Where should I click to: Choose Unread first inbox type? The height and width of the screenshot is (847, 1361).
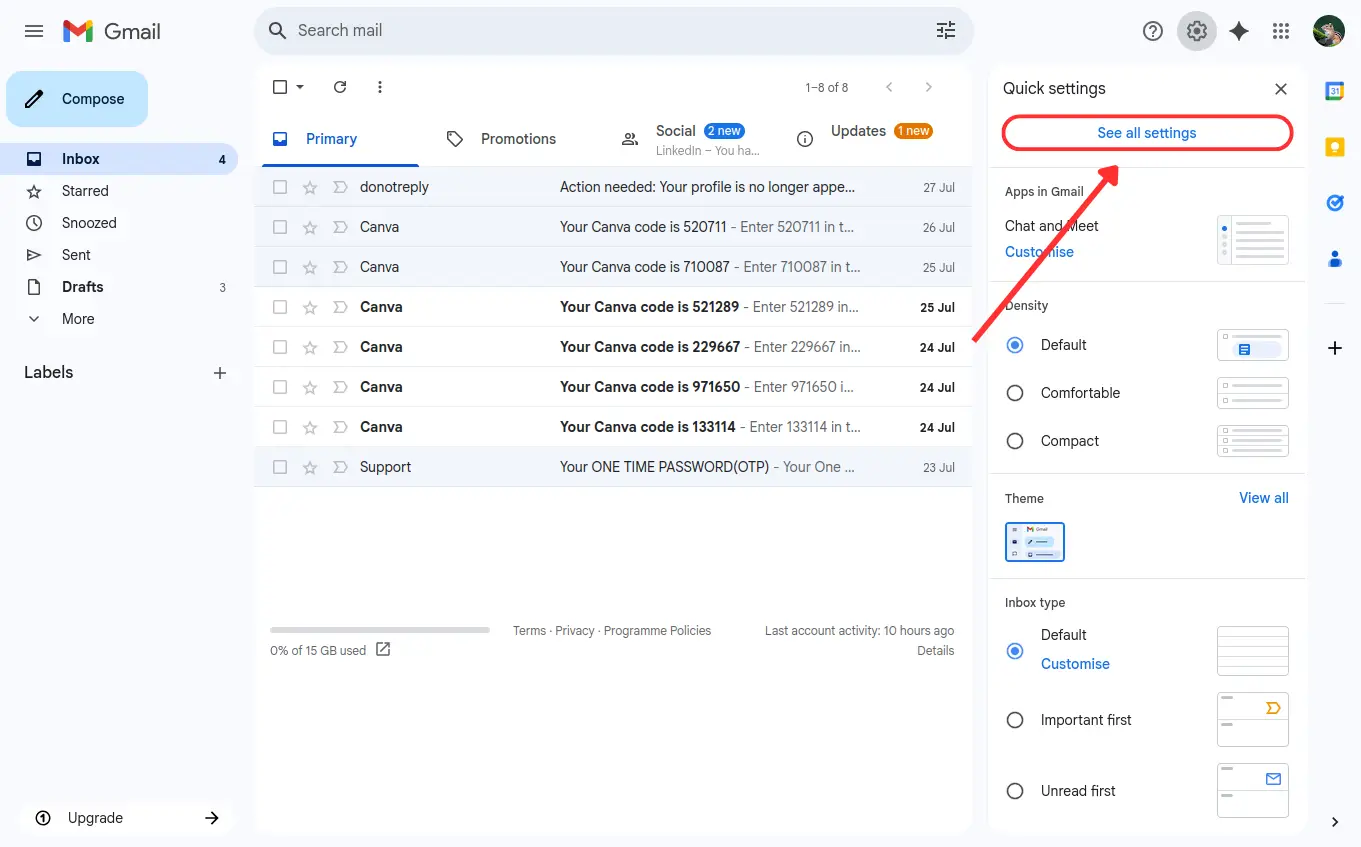click(x=1015, y=791)
